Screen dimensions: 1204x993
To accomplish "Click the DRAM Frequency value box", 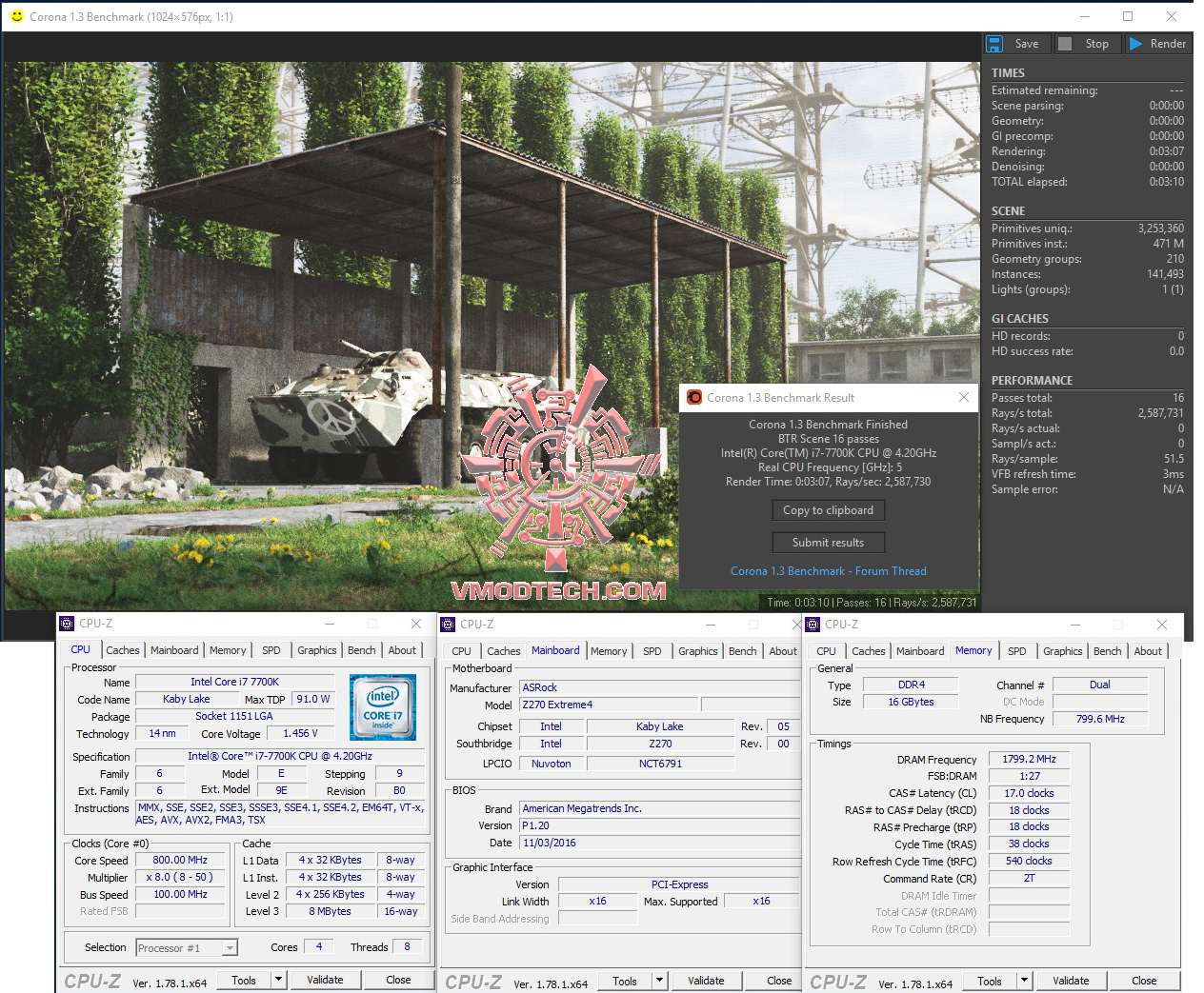I will tap(1028, 759).
